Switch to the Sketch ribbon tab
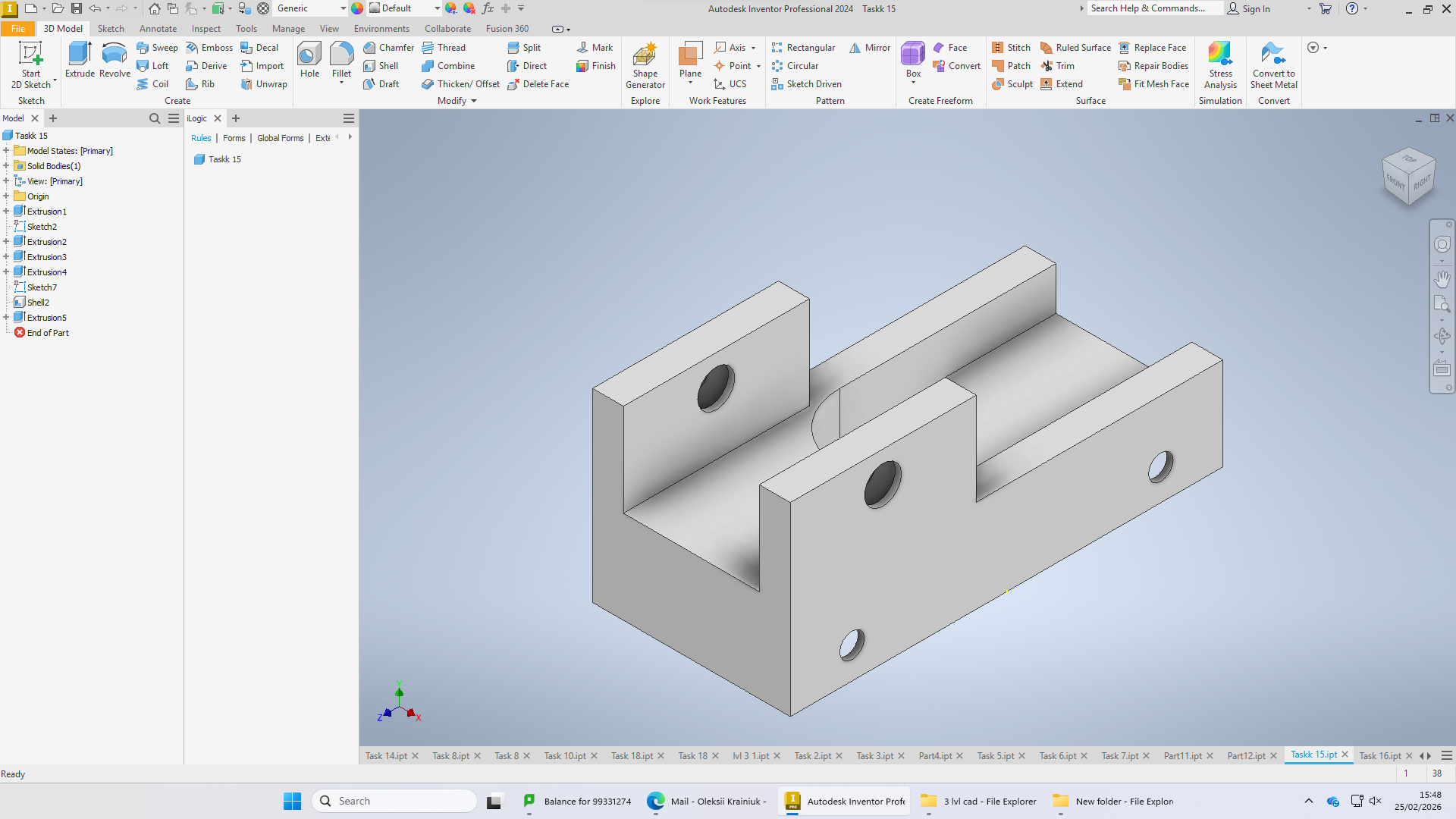 pos(111,29)
